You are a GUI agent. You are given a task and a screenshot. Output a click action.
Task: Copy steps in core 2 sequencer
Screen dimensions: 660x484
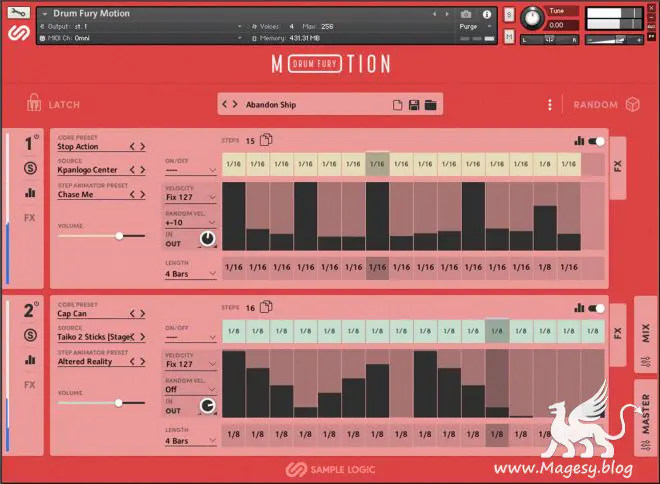266,307
